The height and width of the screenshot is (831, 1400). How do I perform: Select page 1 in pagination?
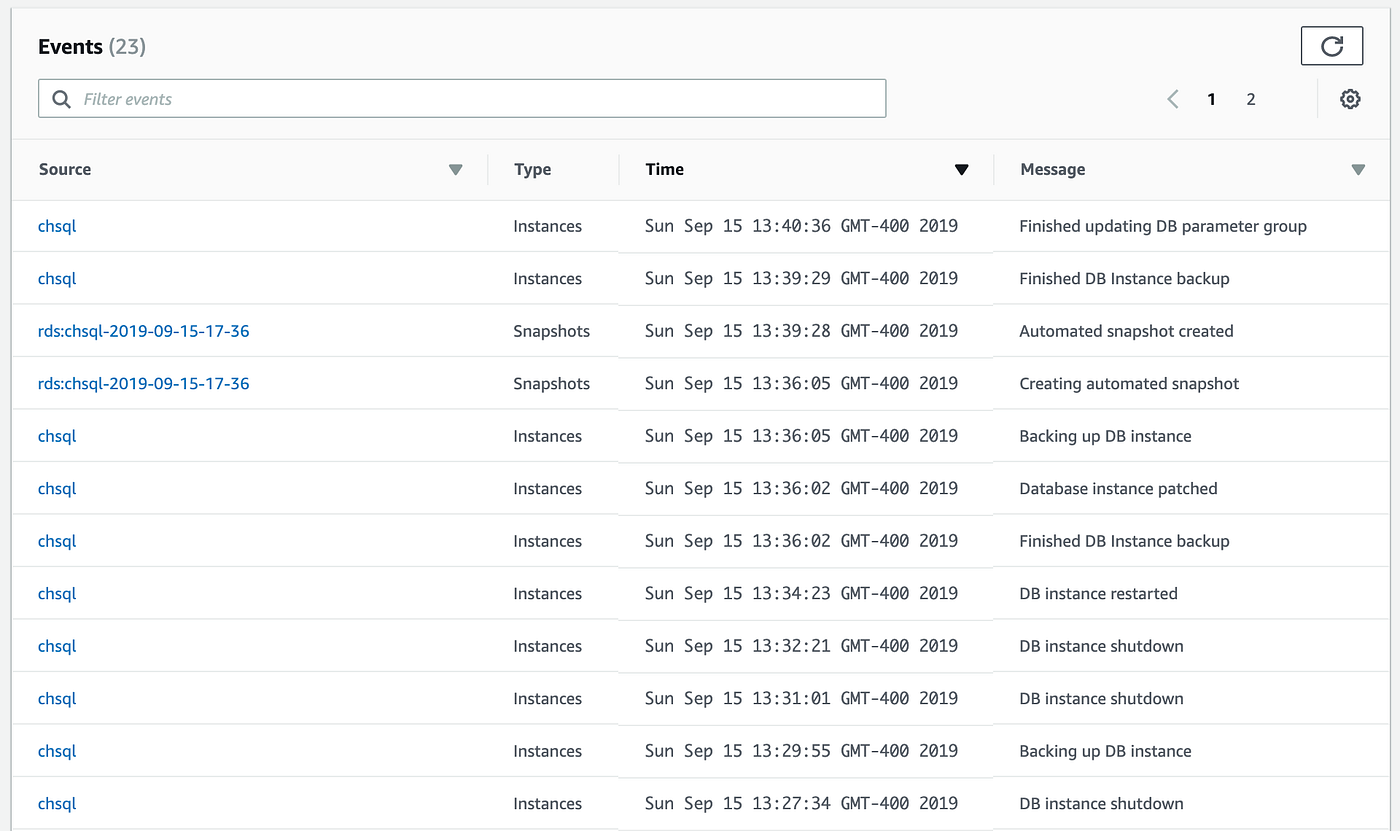(1211, 99)
